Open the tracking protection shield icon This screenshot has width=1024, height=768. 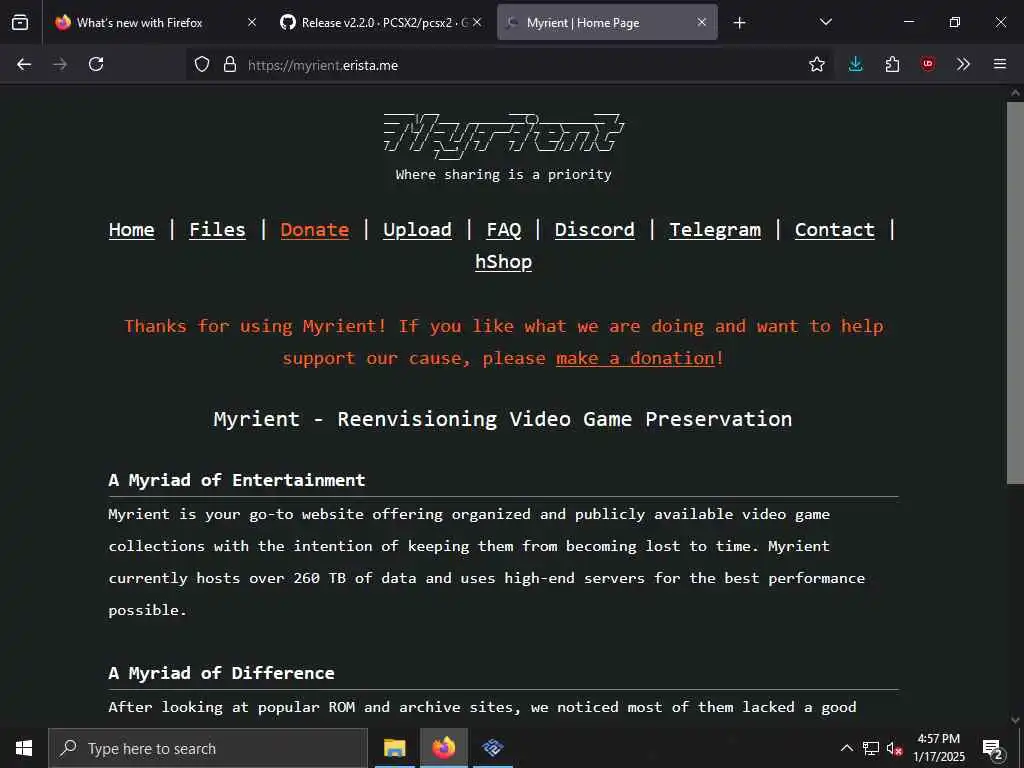(202, 65)
